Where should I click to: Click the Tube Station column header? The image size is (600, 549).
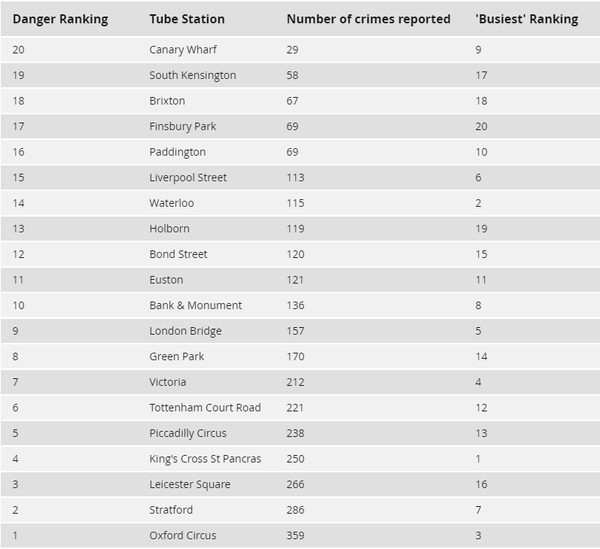[187, 19]
